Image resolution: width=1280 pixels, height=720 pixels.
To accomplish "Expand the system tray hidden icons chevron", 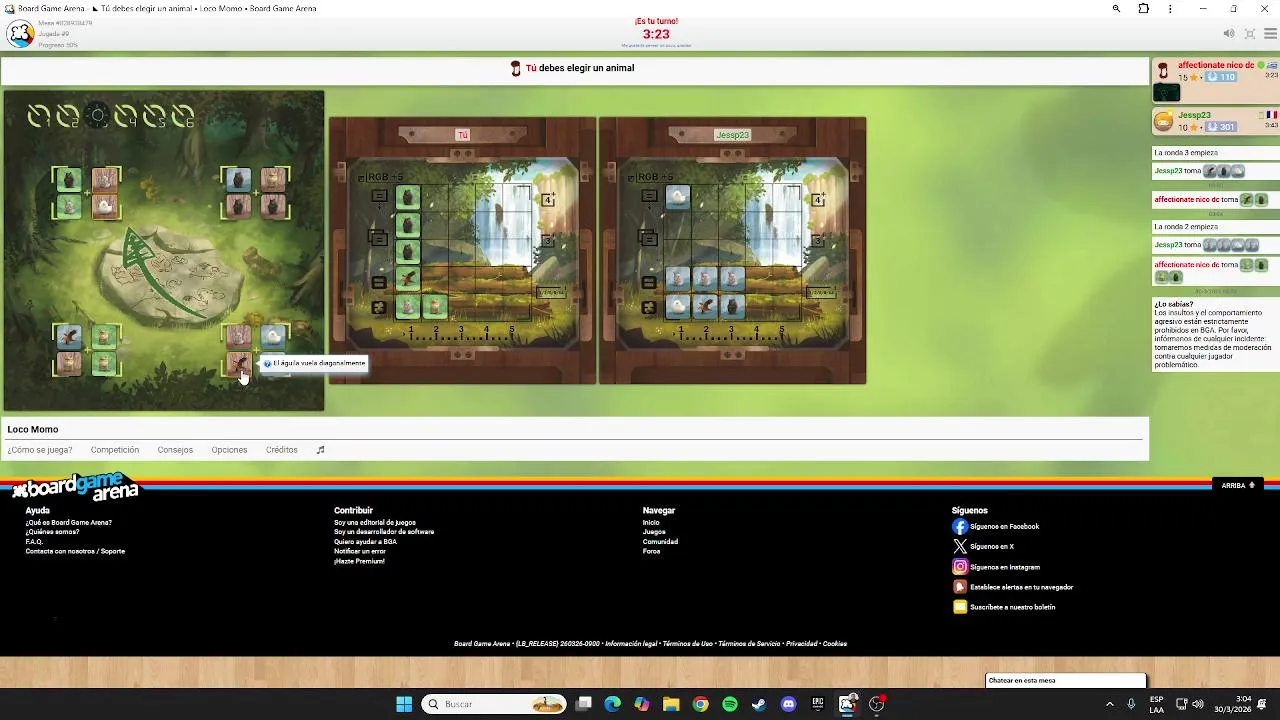I will [1109, 704].
